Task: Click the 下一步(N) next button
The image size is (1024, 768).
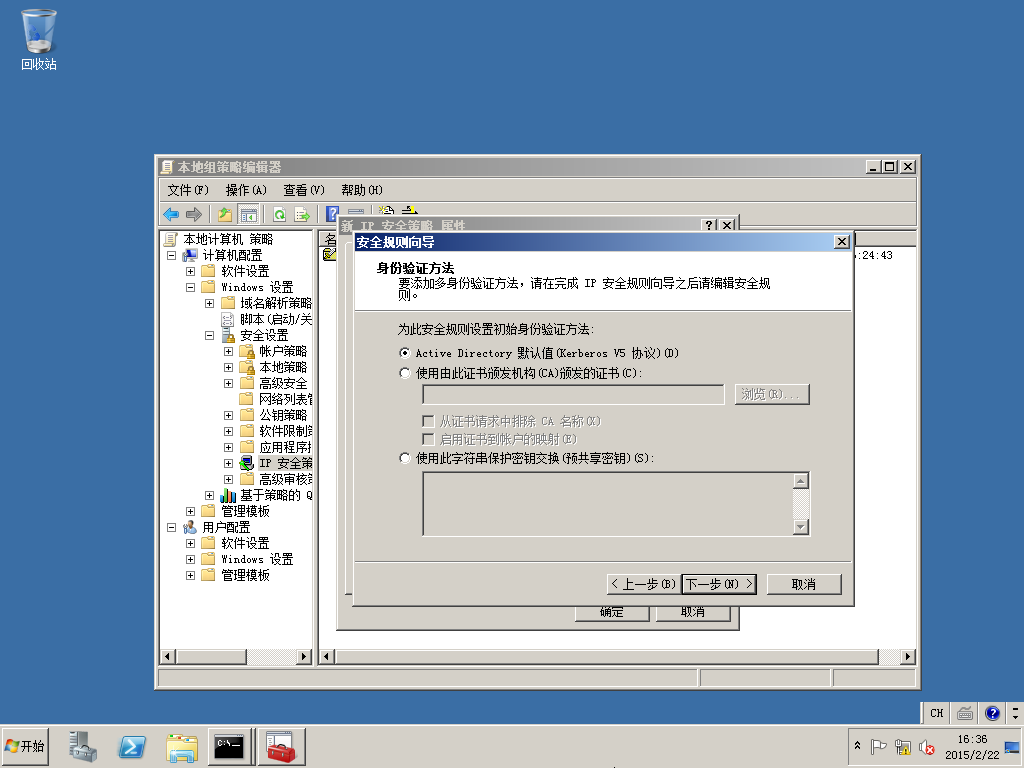Action: (x=719, y=584)
